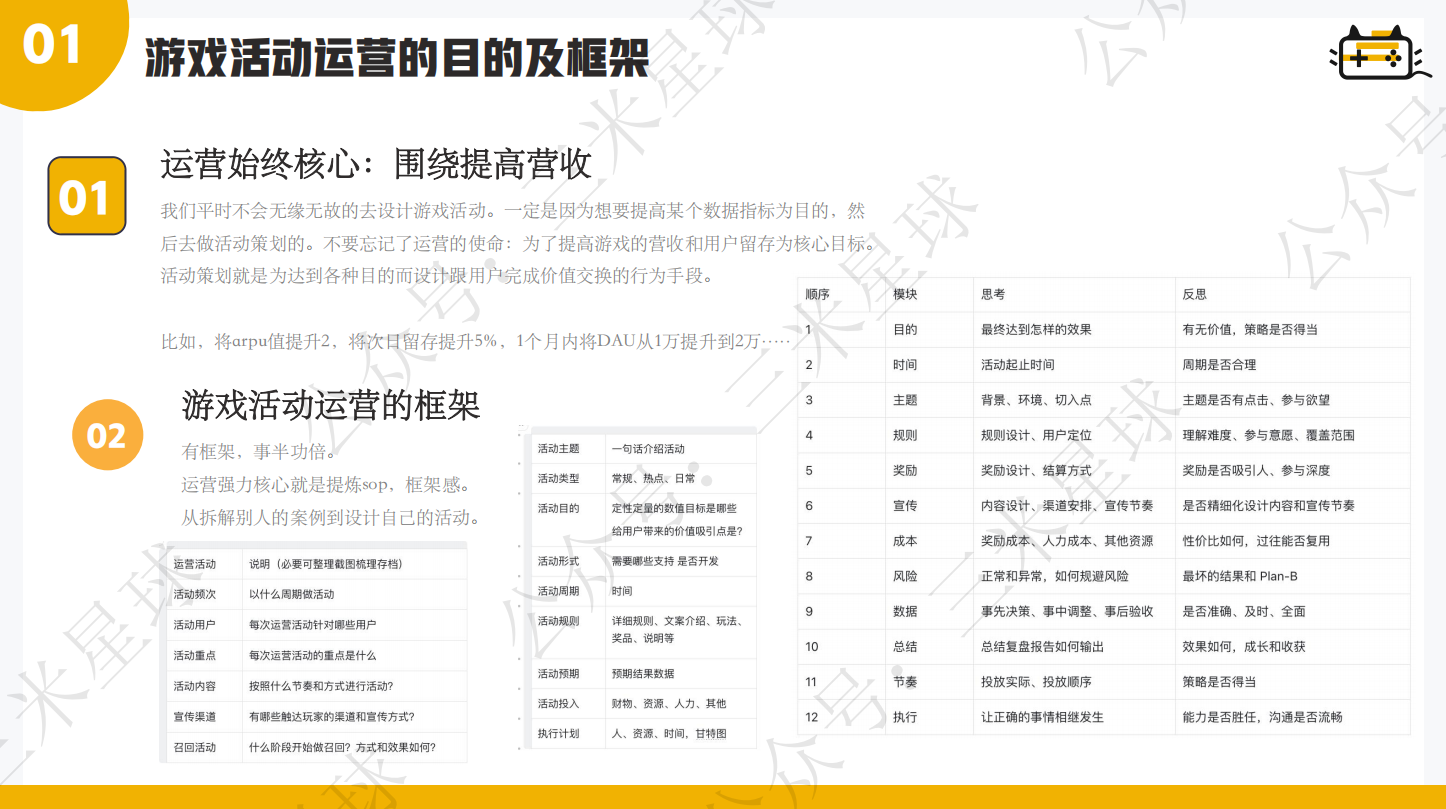The width and height of the screenshot is (1446, 809).
Task: Select the 模块 column header
Action: [905, 295]
